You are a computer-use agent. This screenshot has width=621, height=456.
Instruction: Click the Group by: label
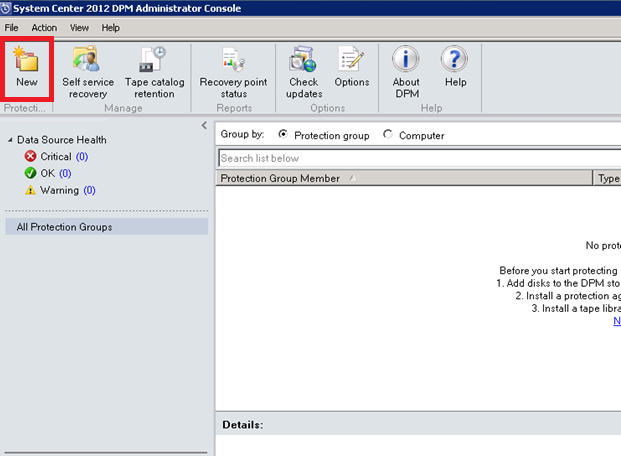tap(242, 134)
